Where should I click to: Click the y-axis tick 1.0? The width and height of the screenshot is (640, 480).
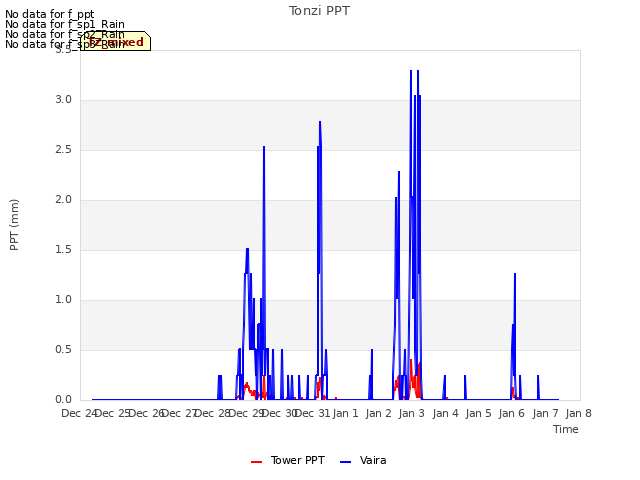63,300
